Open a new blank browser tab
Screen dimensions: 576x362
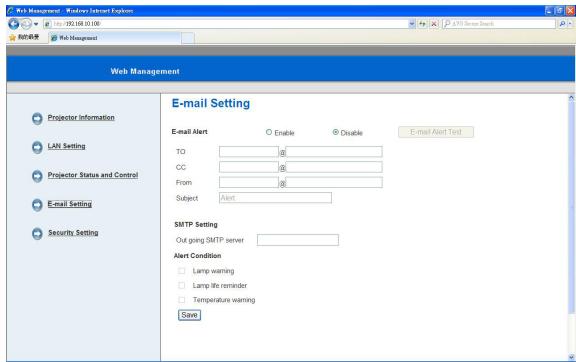click(x=188, y=38)
